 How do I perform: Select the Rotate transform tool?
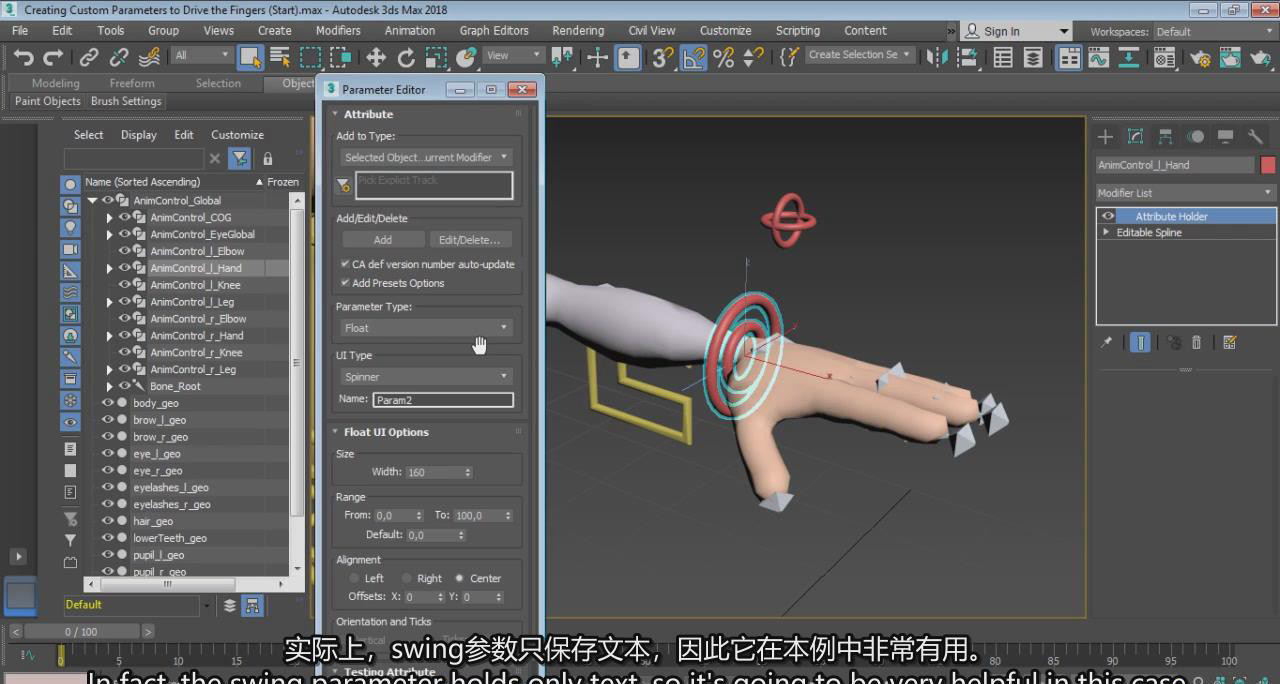[406, 57]
